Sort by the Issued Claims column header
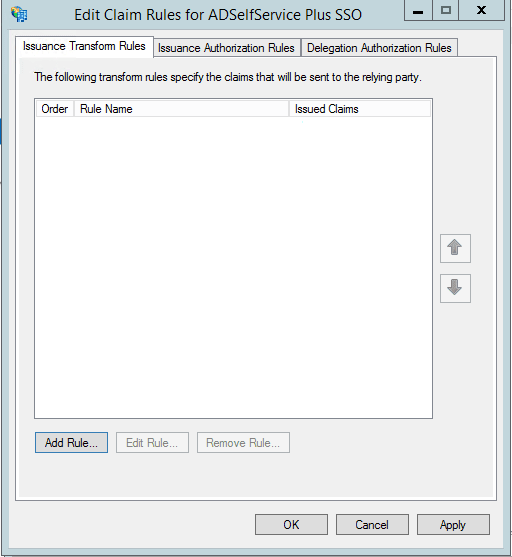 (360, 109)
